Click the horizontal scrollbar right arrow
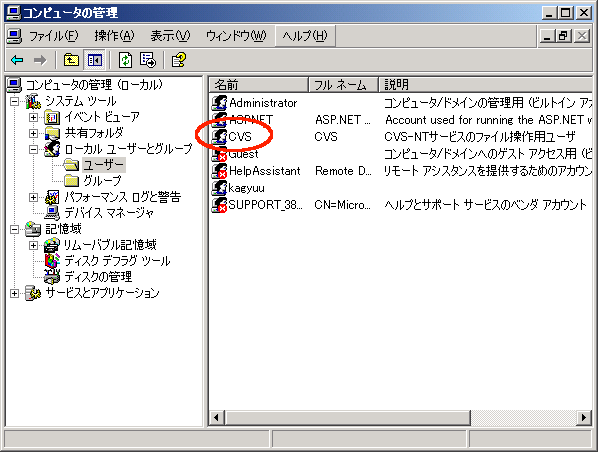 [584, 417]
